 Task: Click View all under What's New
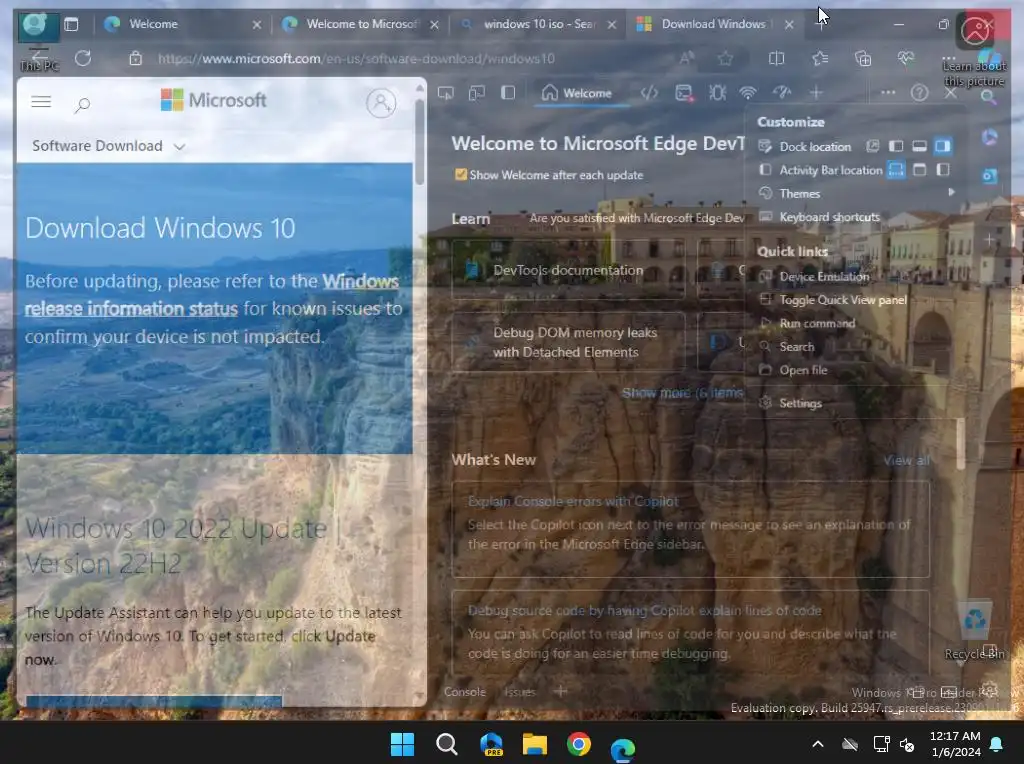906,460
